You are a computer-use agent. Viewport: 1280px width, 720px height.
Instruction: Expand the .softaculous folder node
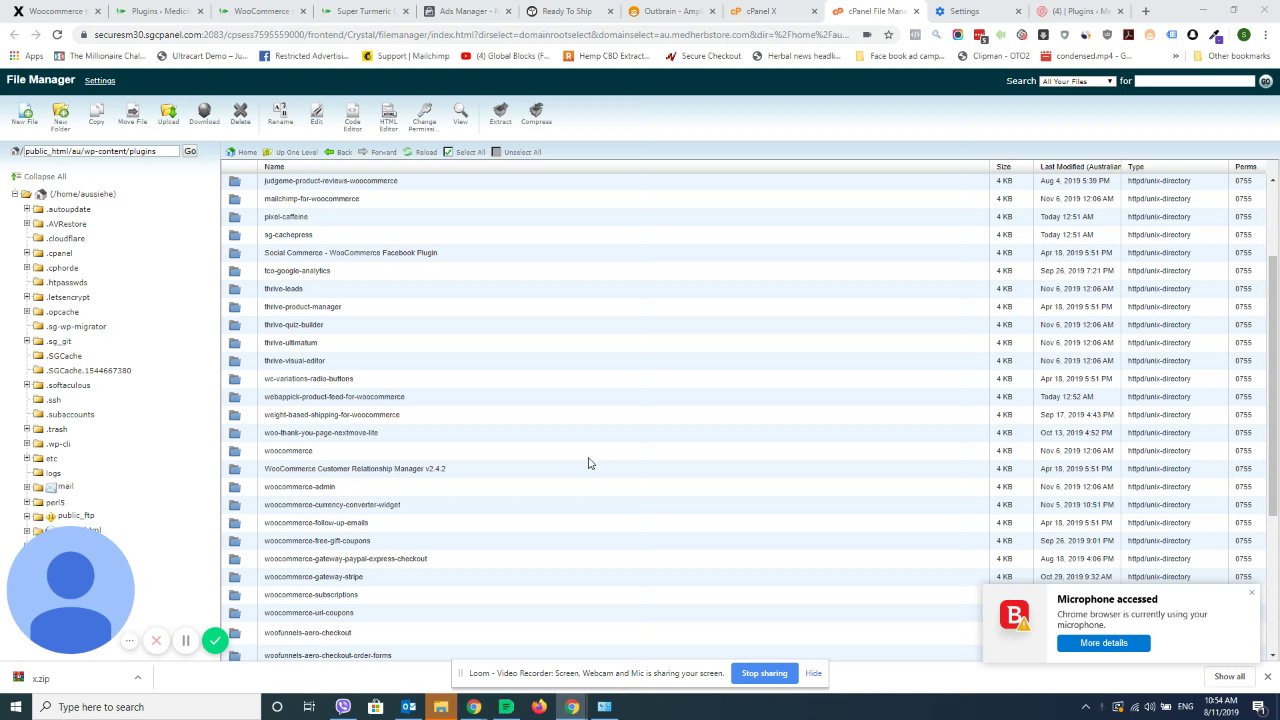27,385
